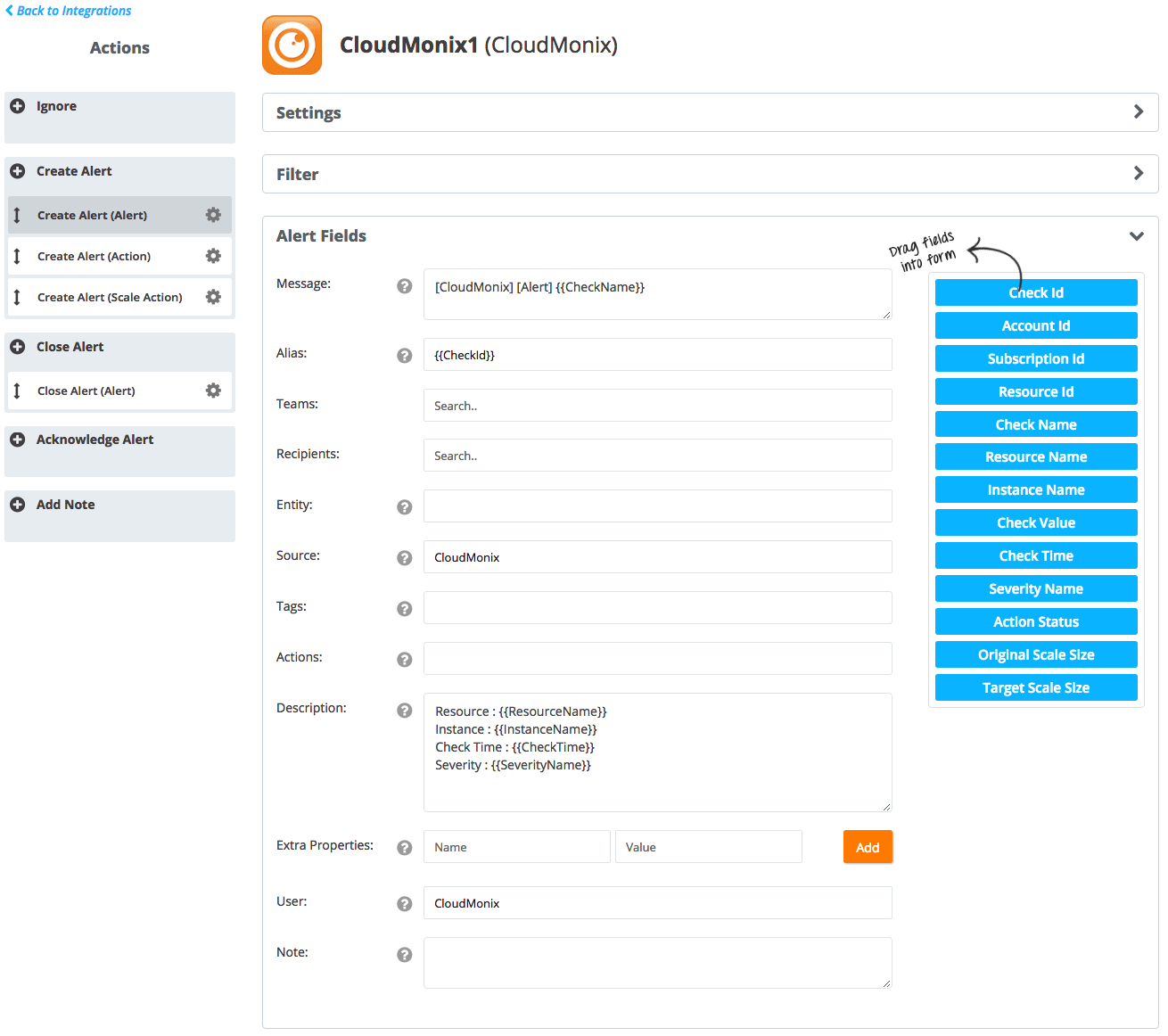Click the Resource Id field button

[x=1036, y=391]
